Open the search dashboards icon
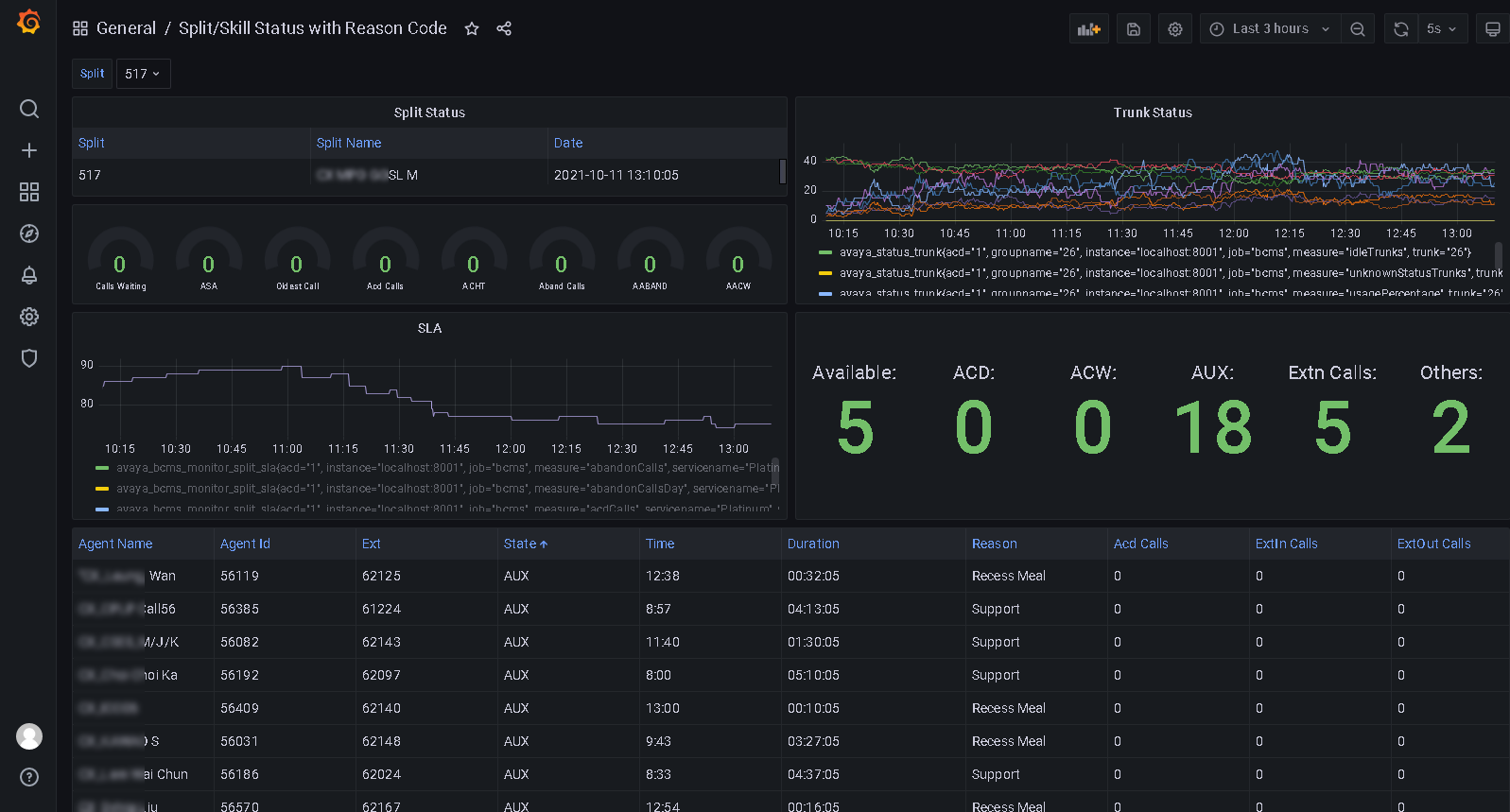 coord(29,109)
